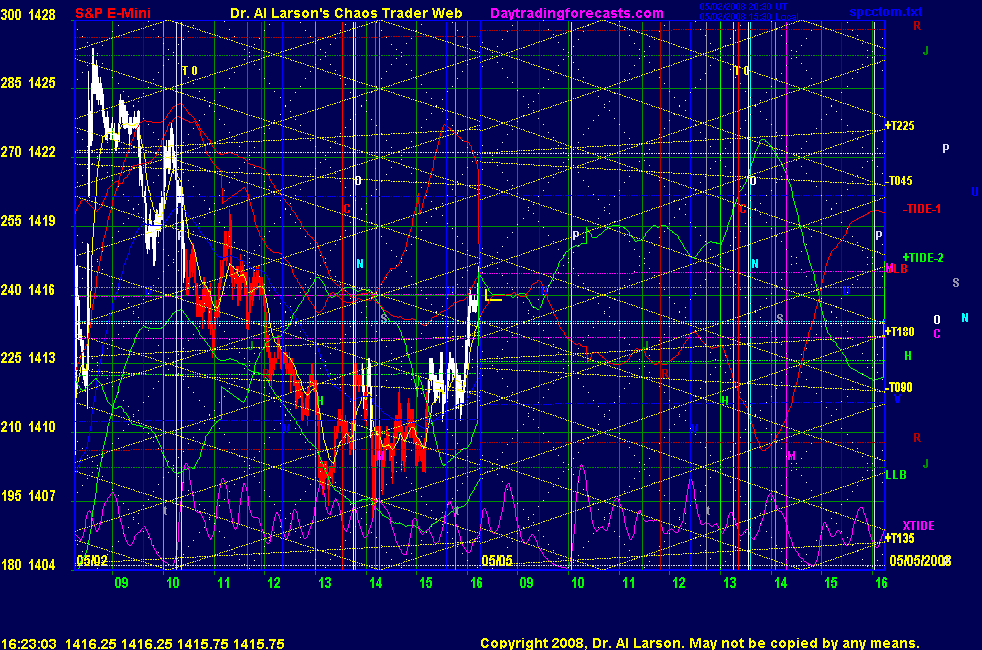Click the '05/05' session date inside chart
982x650 pixels.
497,560
